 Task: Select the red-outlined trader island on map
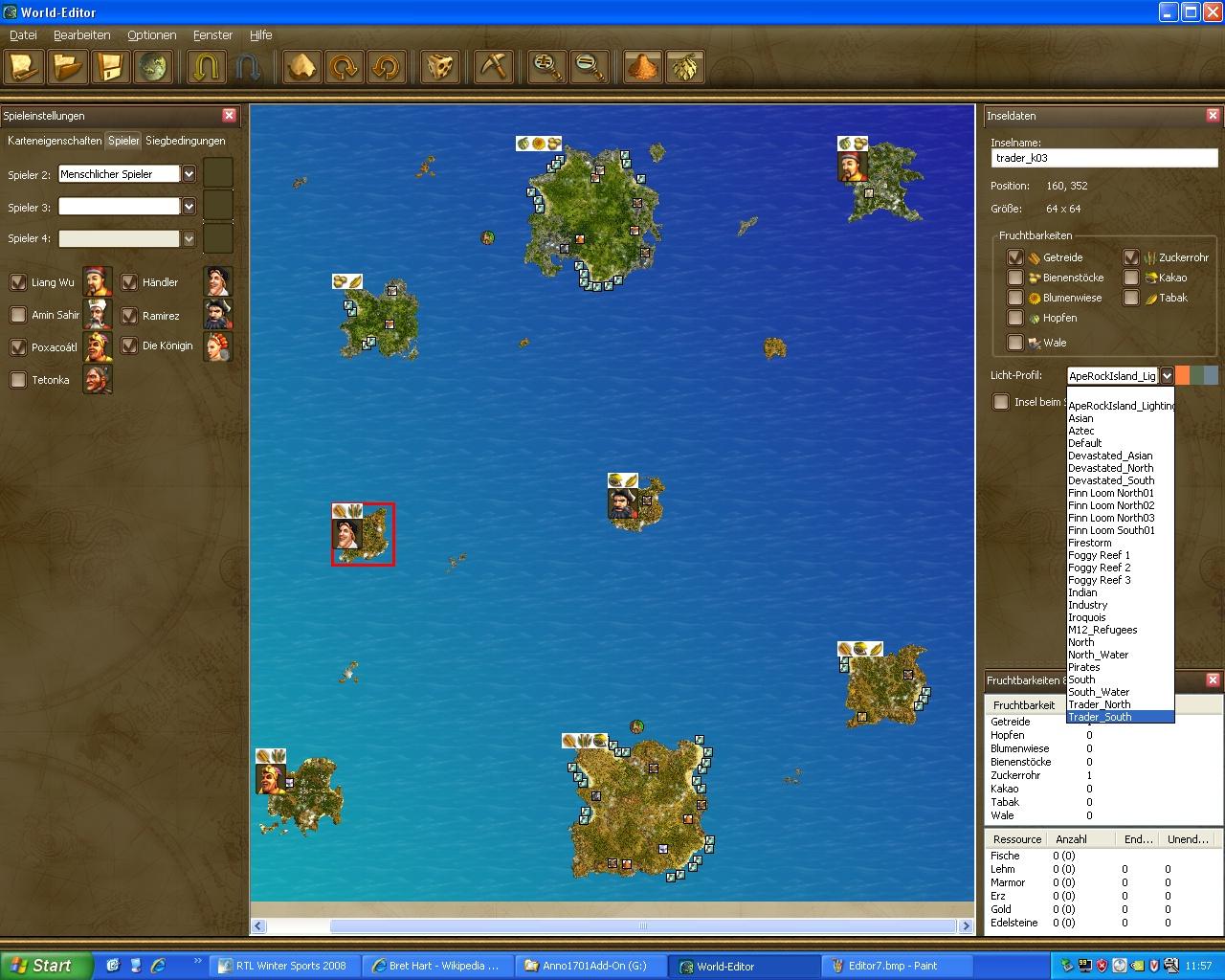[363, 534]
